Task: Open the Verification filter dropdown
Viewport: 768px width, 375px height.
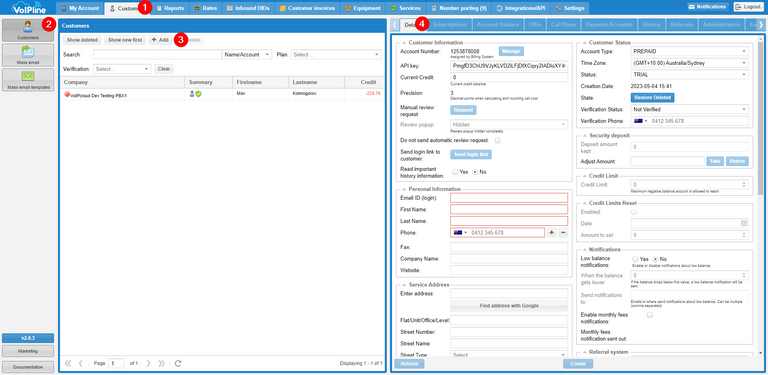Action: [x=122, y=69]
